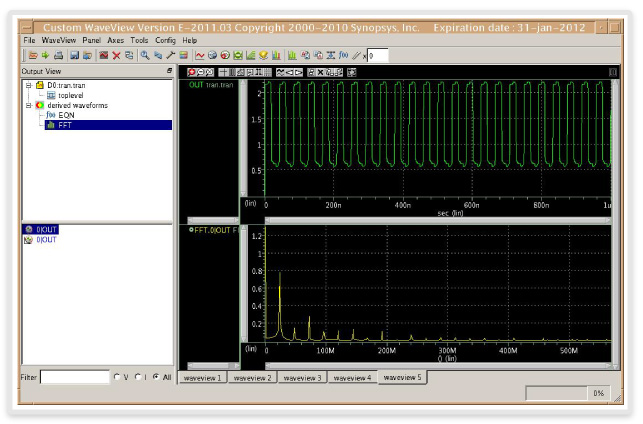Select the V filter radio button
Image resolution: width=643 pixels, height=424 pixels.
[x=117, y=377]
